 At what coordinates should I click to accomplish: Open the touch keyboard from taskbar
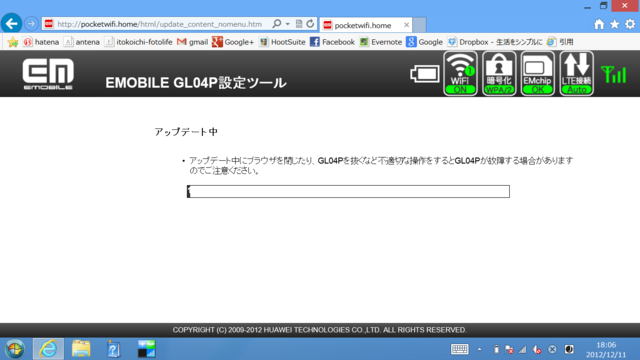(x=460, y=349)
